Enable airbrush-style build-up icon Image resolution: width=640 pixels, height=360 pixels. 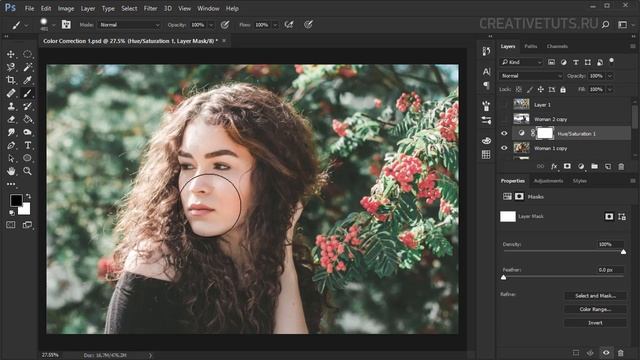pos(289,25)
